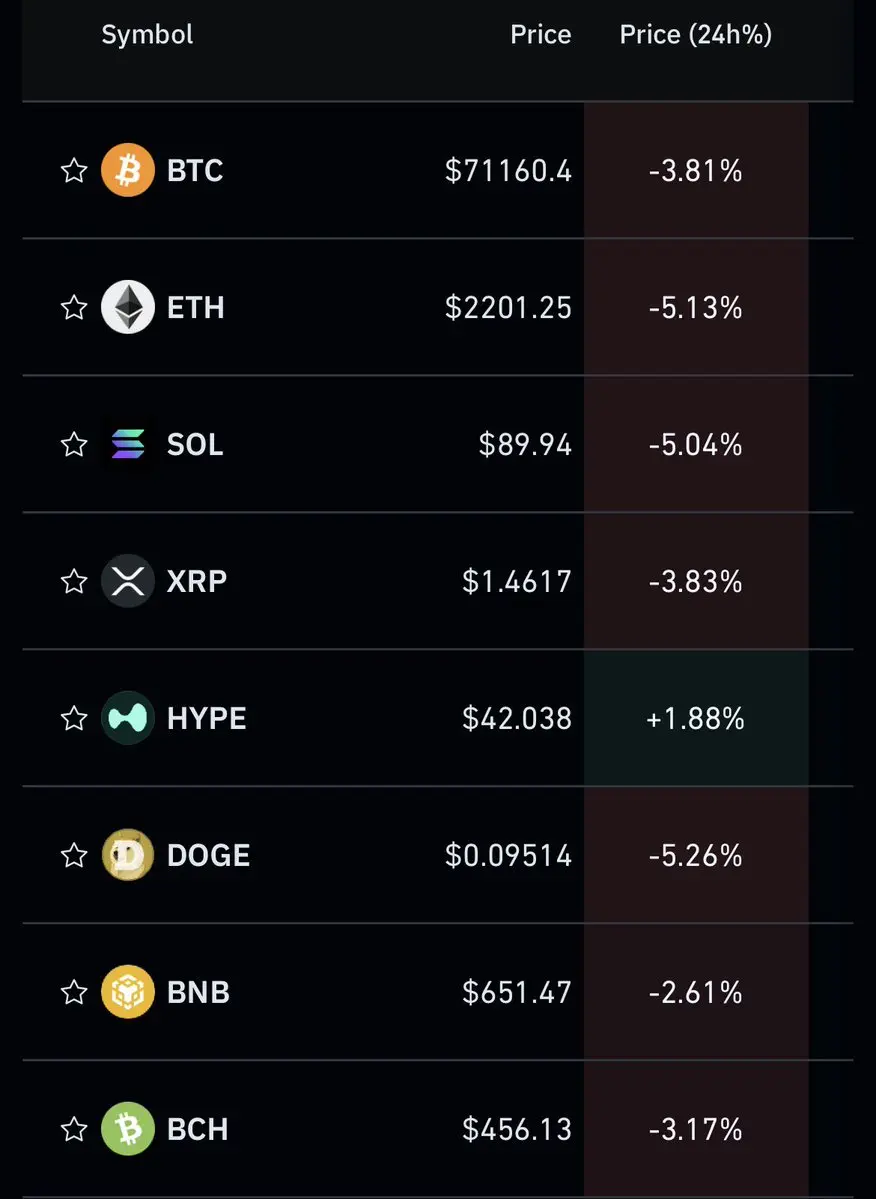The width and height of the screenshot is (876, 1199).
Task: Click the BNB coin icon
Action: (x=128, y=992)
